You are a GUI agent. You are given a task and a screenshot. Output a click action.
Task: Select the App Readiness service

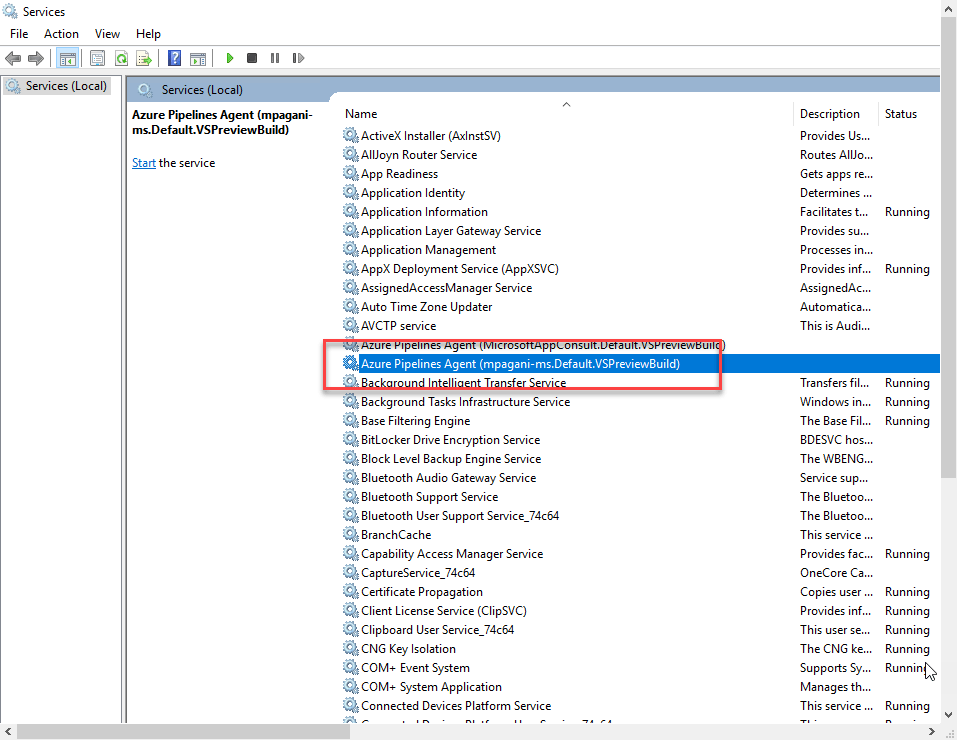[399, 174]
